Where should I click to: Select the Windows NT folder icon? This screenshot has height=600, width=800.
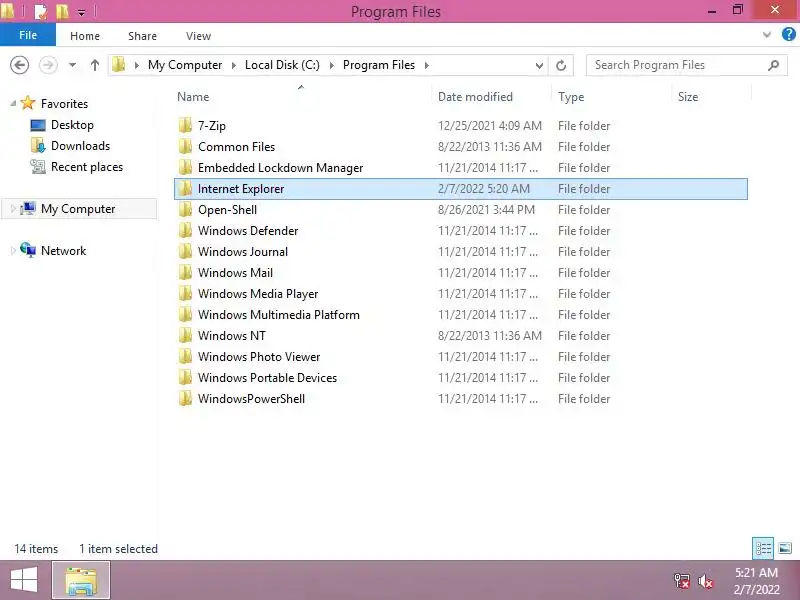click(185, 336)
